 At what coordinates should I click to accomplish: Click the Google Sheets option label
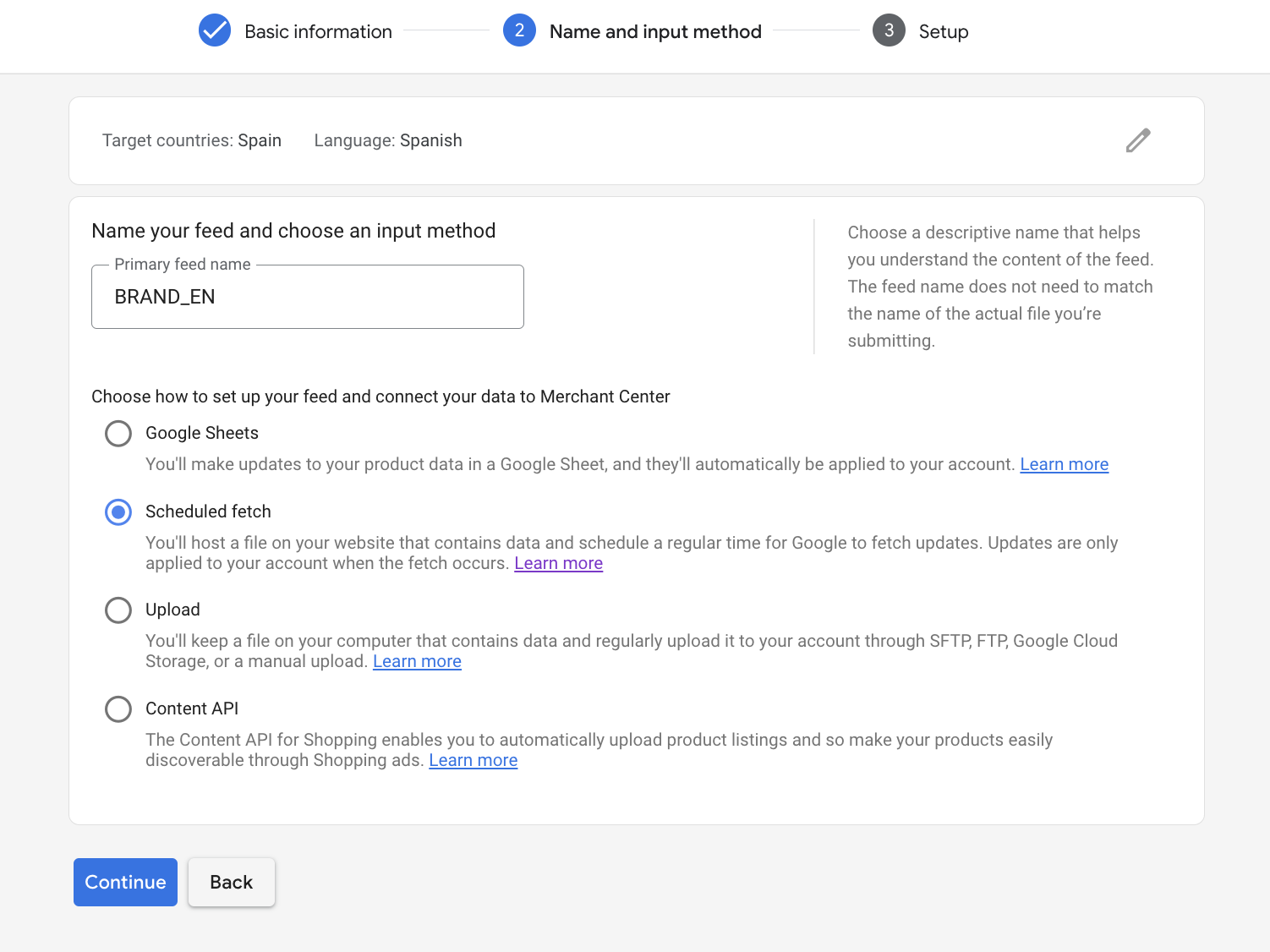point(202,433)
